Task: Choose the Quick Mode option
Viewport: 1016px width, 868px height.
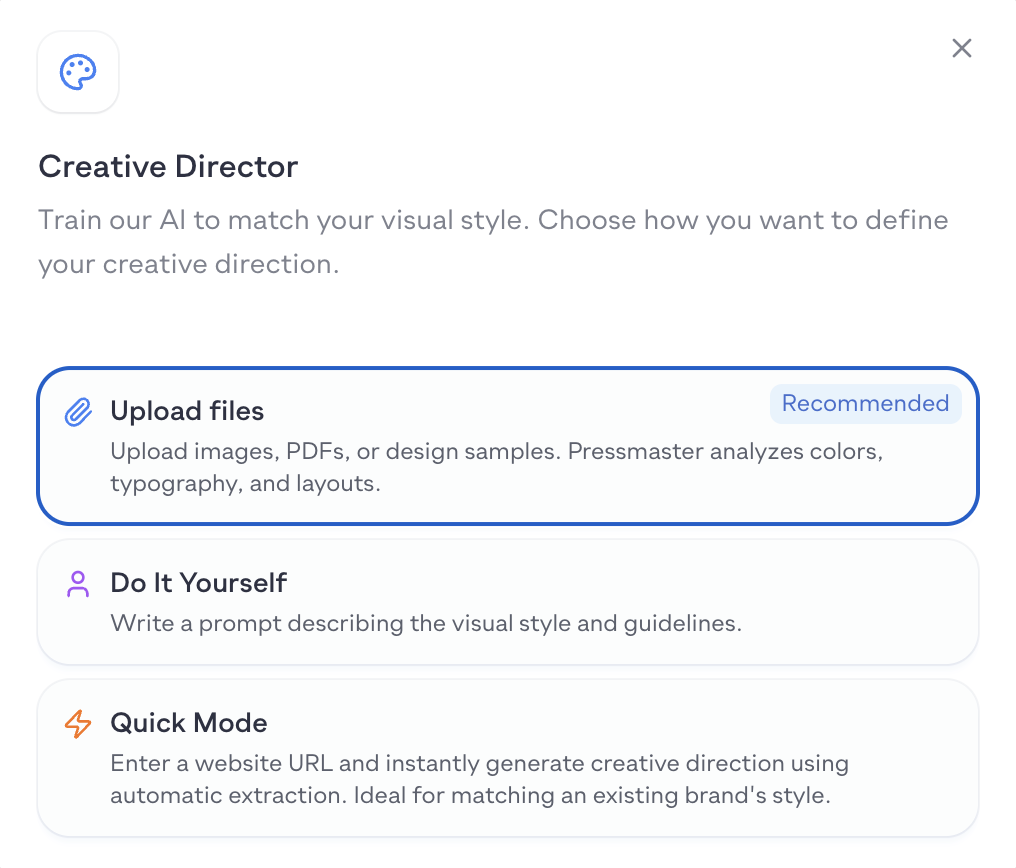Action: (x=508, y=758)
